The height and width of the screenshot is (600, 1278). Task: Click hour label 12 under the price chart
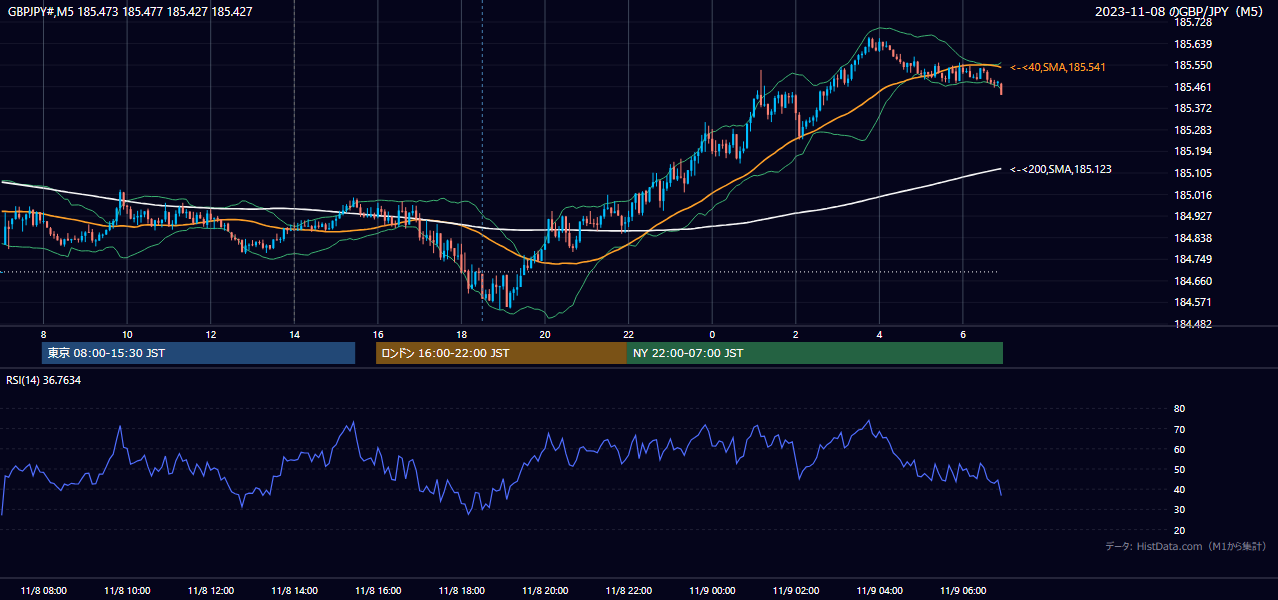coord(210,334)
